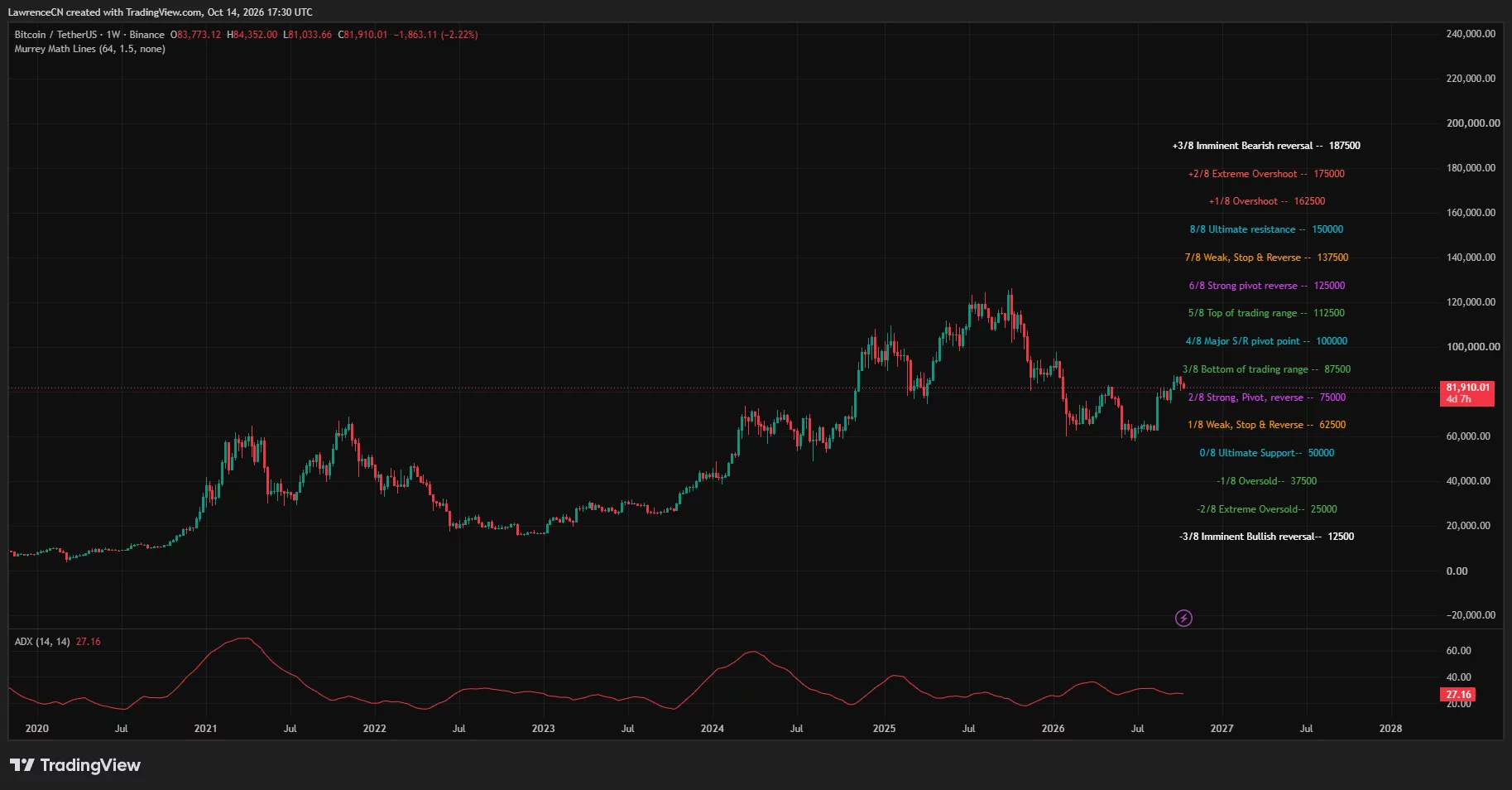The height and width of the screenshot is (790, 1512).
Task: Click the Murrey Math Lines (64, 1.5, none) legend
Action: [x=89, y=49]
